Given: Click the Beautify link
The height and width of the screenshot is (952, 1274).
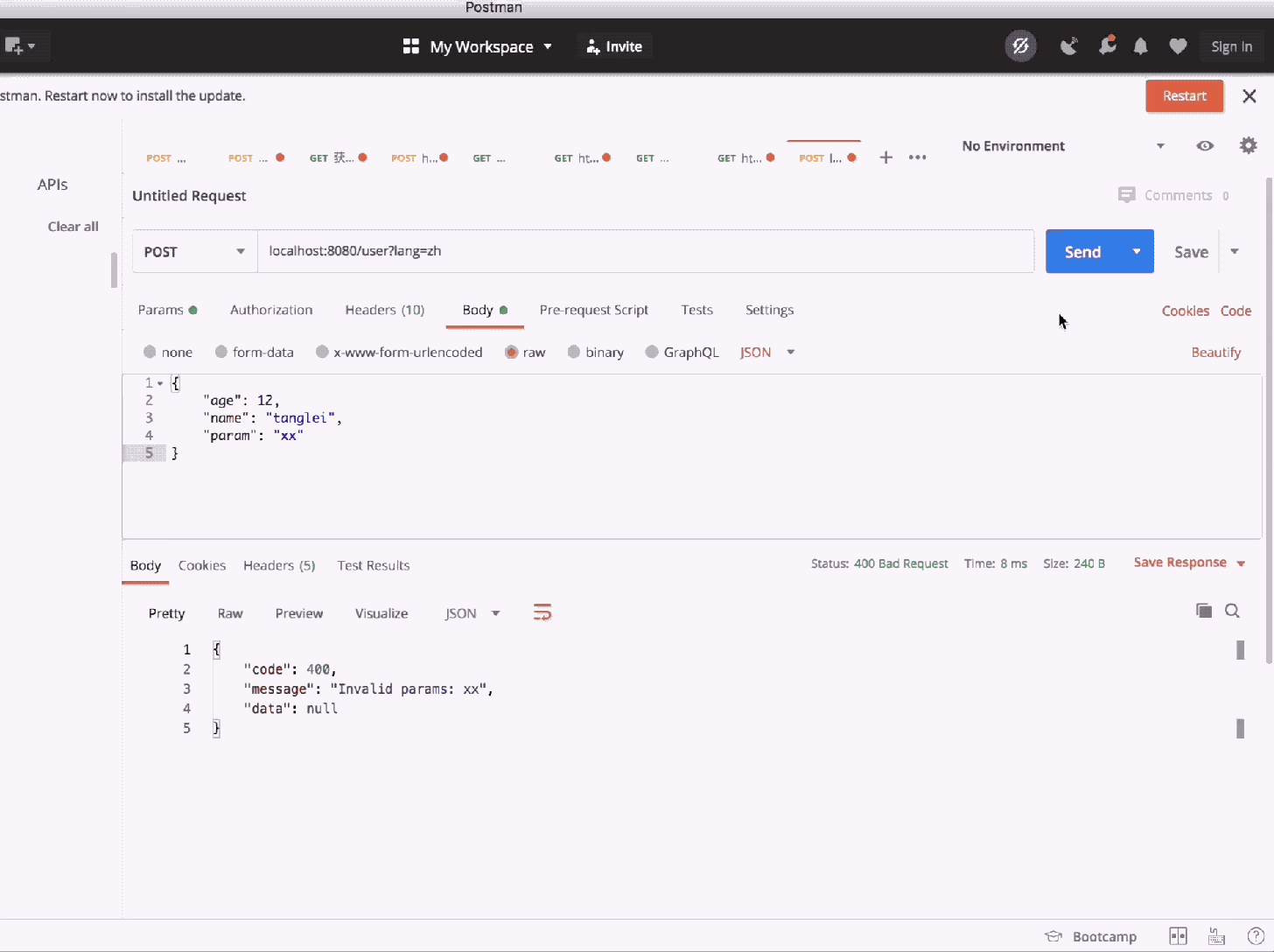Looking at the screenshot, I should [1215, 353].
